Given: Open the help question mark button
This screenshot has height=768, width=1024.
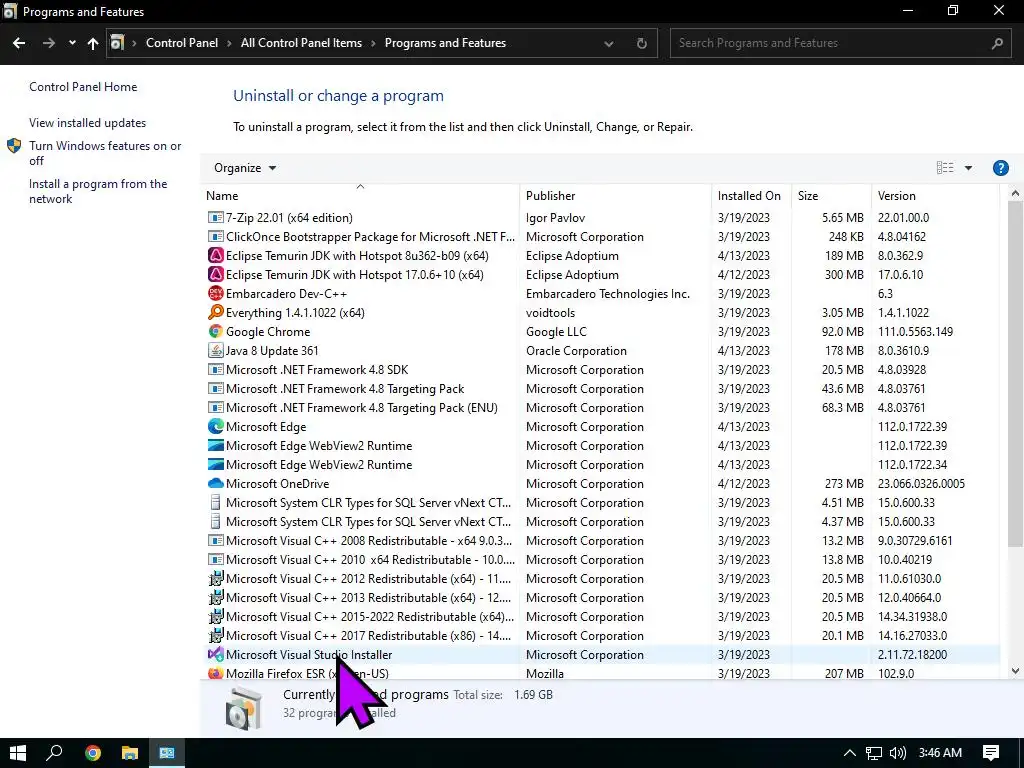Looking at the screenshot, I should coord(1000,168).
